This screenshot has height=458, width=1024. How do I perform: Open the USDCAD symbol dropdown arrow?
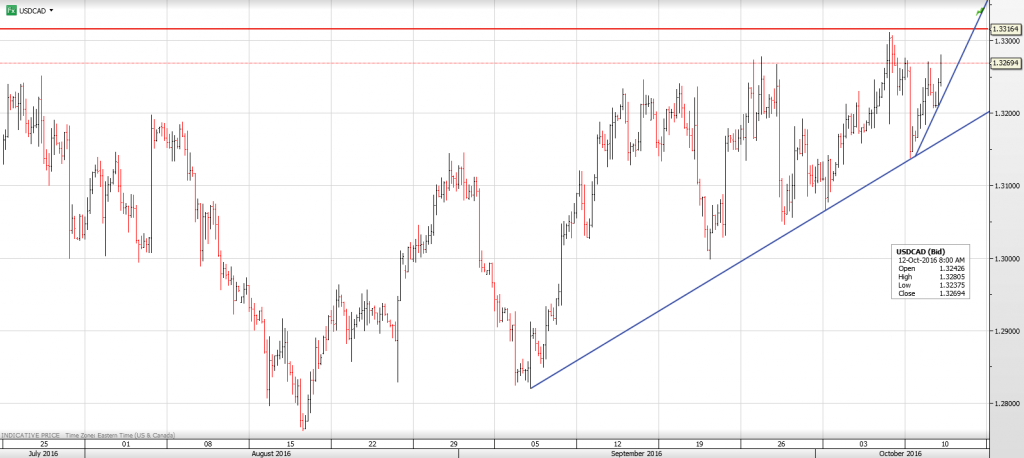51,10
